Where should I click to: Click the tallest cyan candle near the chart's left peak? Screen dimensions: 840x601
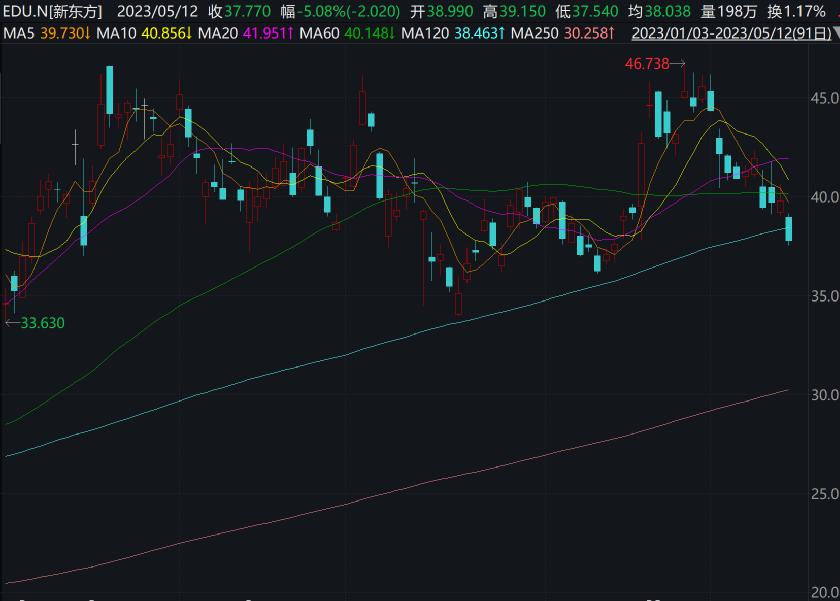[x=109, y=89]
